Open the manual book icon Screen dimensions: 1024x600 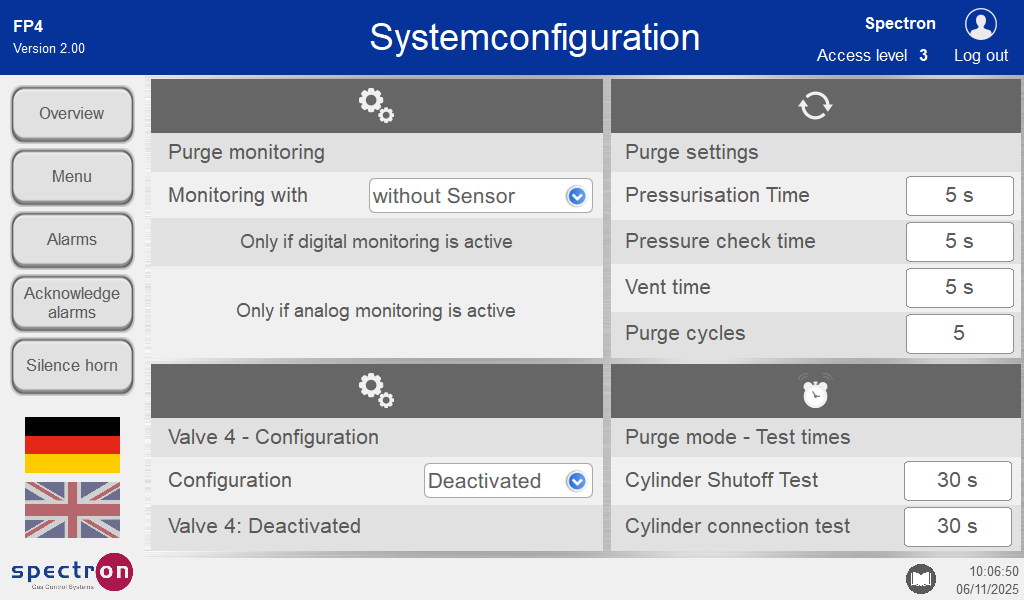click(x=920, y=578)
